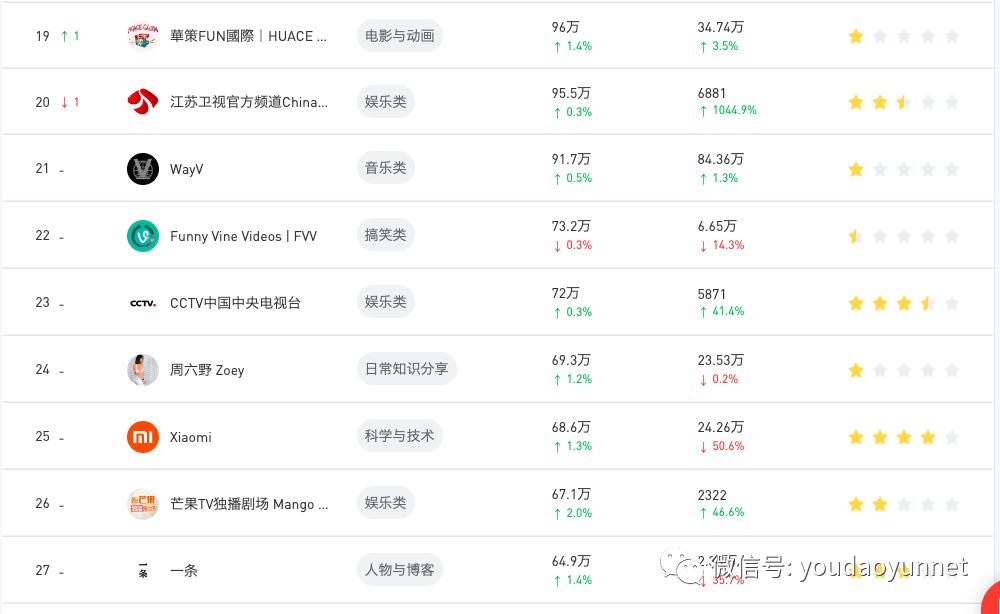The height and width of the screenshot is (614, 1000).
Task: Click the 日常知识分享 category tag
Action: 406,369
